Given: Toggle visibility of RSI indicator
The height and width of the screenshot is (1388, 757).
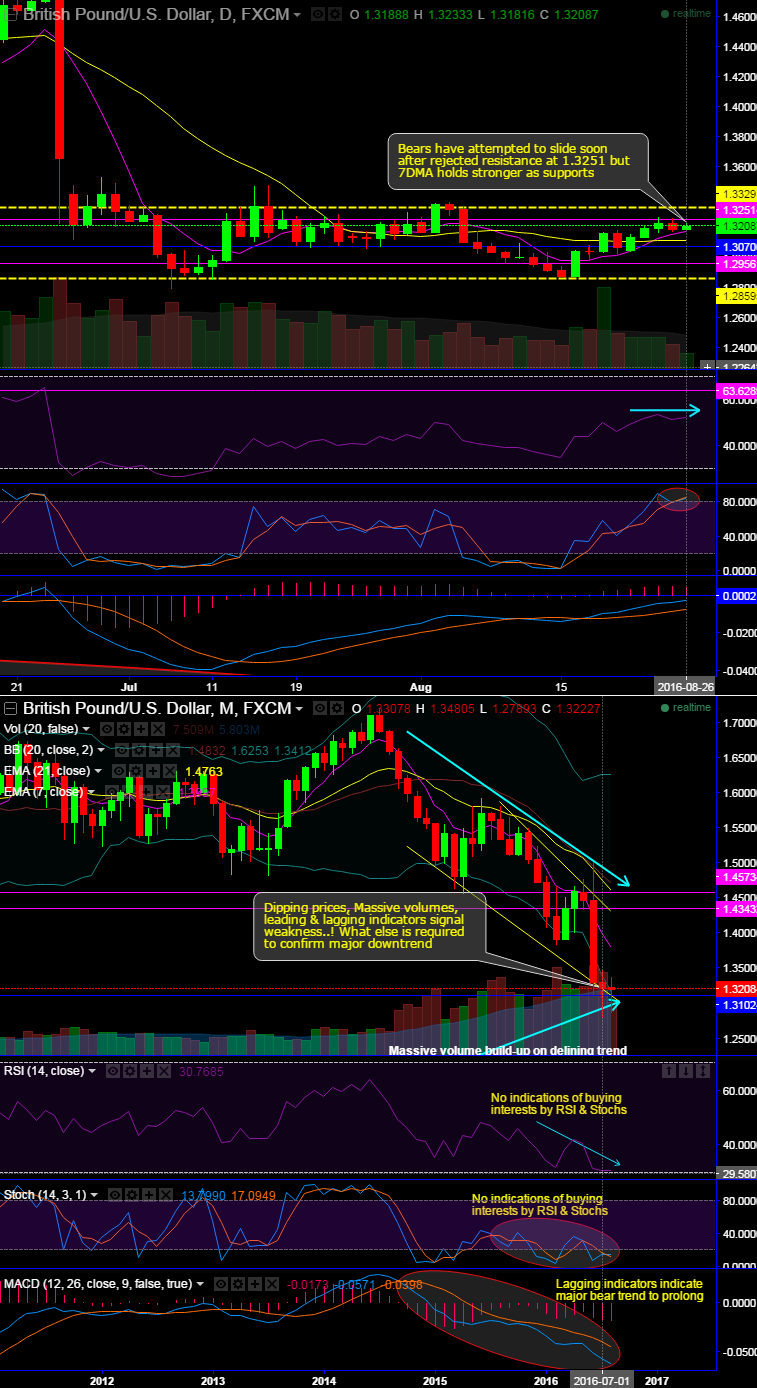Looking at the screenshot, I should pos(113,1071).
